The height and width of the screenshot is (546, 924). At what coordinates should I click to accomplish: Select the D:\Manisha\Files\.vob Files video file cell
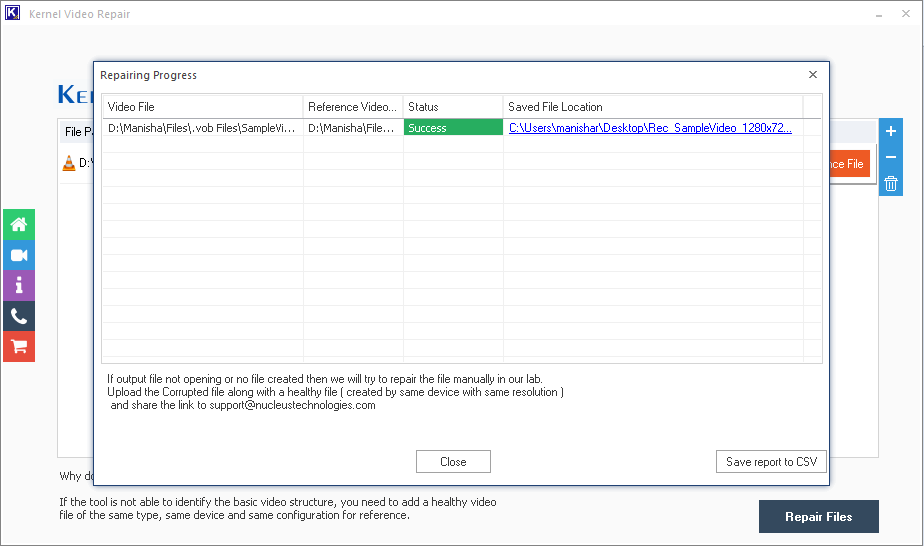(x=203, y=128)
